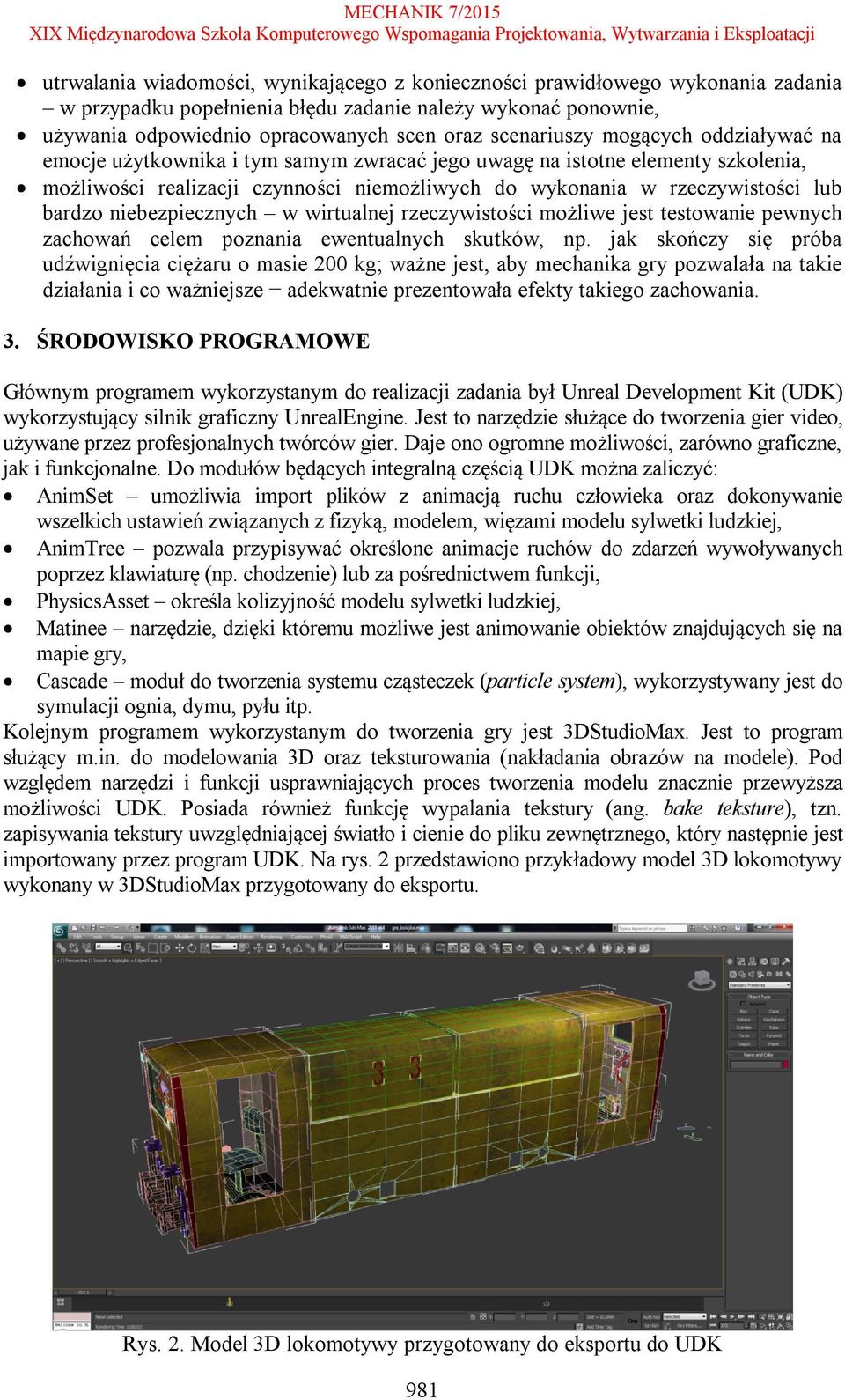Toggle the Selection Lock icon

tap(473, 1316)
